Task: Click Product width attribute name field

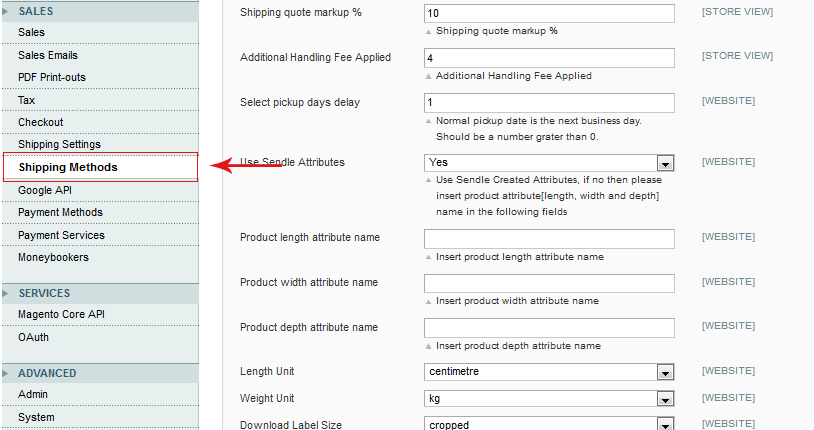Action: (x=549, y=283)
